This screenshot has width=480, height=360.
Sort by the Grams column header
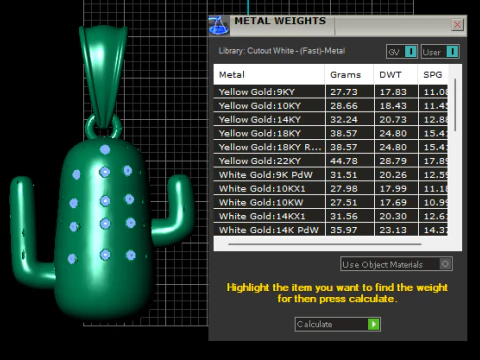tap(349, 75)
